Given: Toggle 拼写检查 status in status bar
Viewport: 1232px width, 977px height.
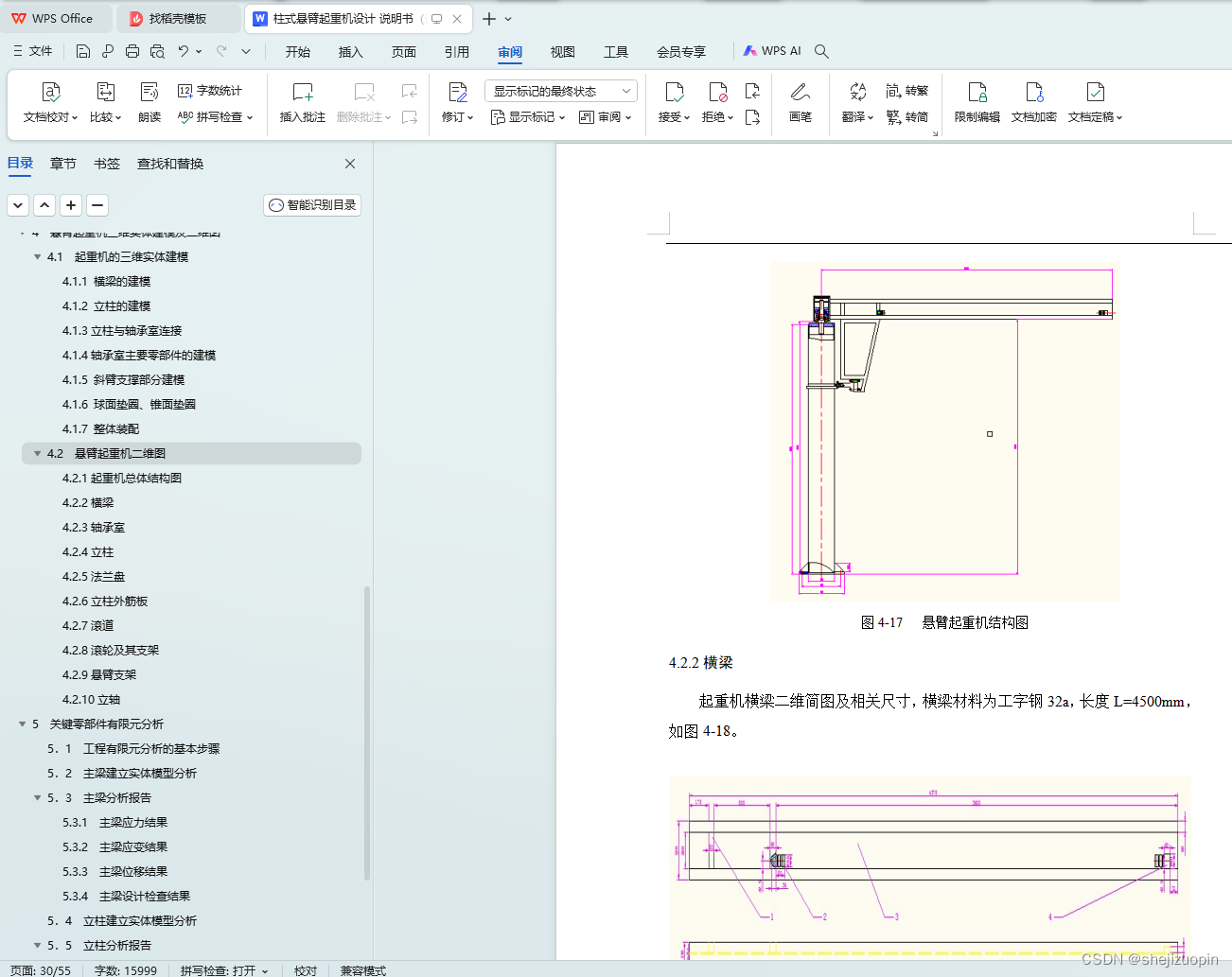Looking at the screenshot, I should tap(224, 970).
